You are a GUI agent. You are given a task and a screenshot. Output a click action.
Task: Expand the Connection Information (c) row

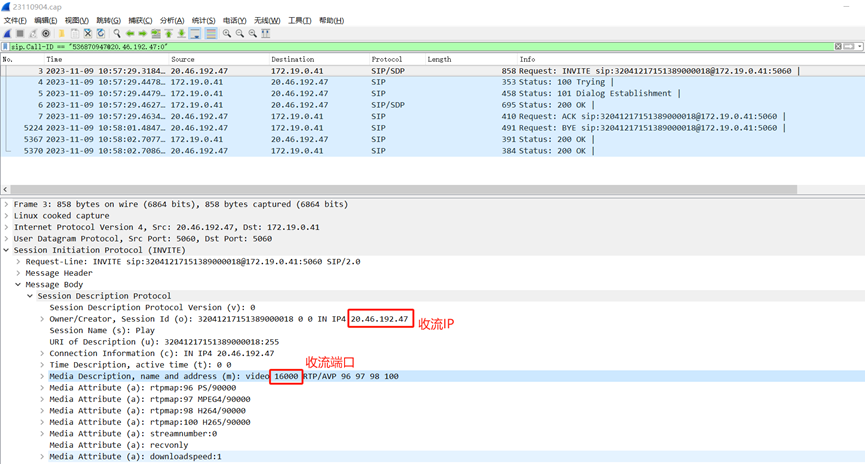42,354
